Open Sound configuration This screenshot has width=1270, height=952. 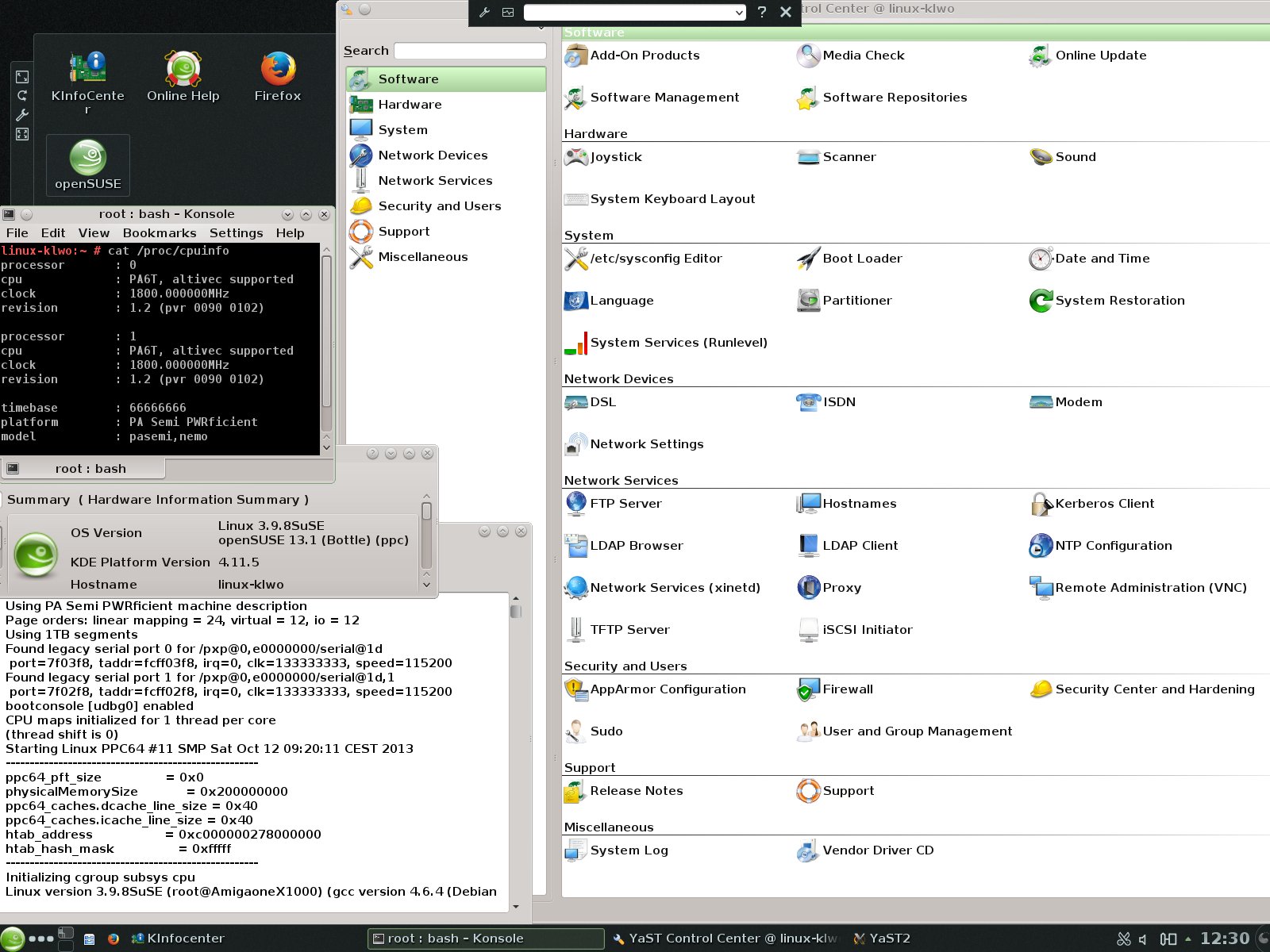[1063, 157]
